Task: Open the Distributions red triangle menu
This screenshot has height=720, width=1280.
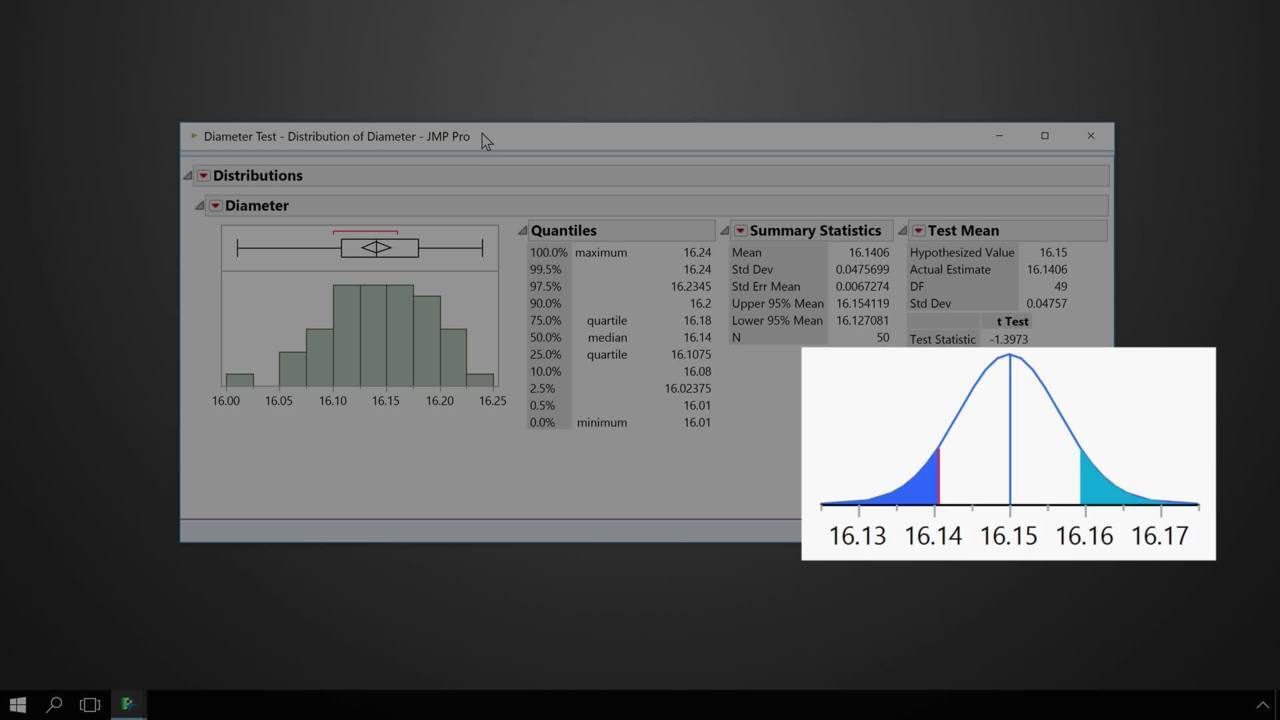Action: click(203, 176)
